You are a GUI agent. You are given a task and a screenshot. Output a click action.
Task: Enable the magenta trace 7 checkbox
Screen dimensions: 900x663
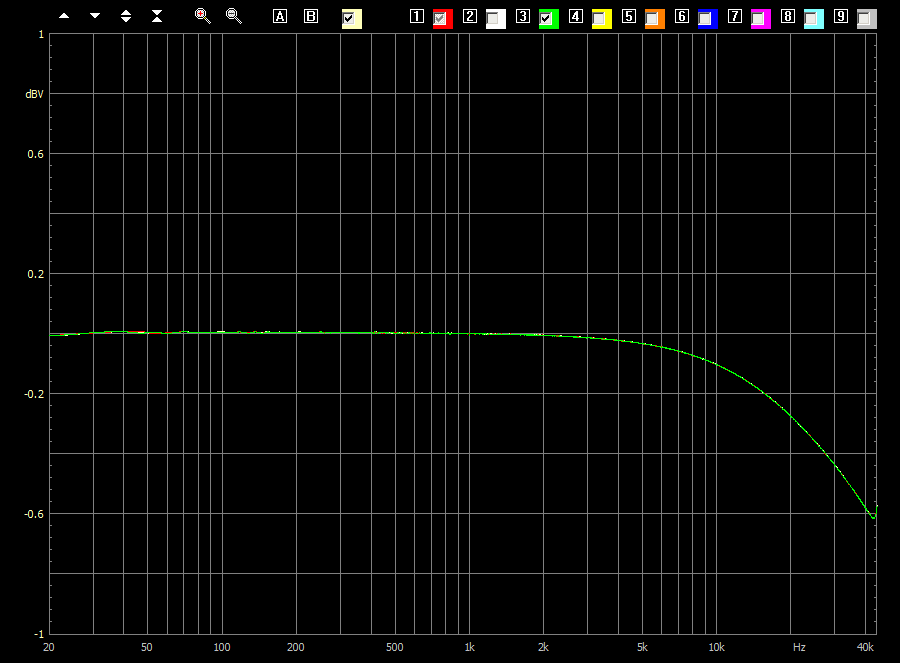(758, 18)
